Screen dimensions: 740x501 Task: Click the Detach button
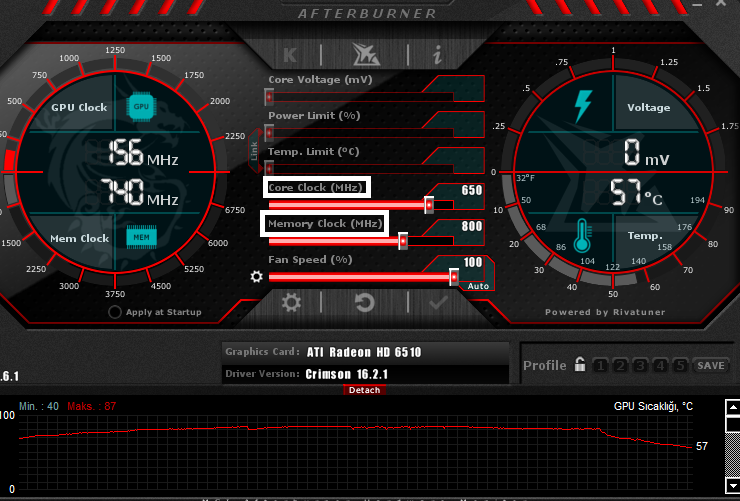[x=364, y=390]
